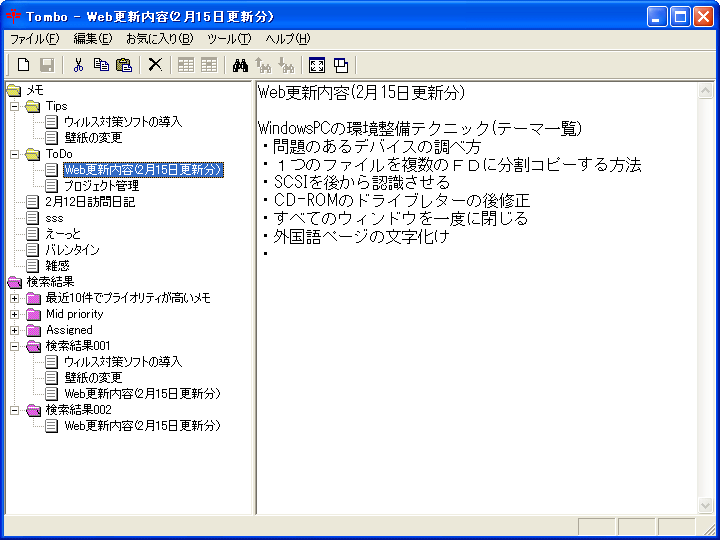Select ウィルス対策ソフトの導入 under 検索結果001
Image resolution: width=720 pixels, height=540 pixels.
(123, 362)
